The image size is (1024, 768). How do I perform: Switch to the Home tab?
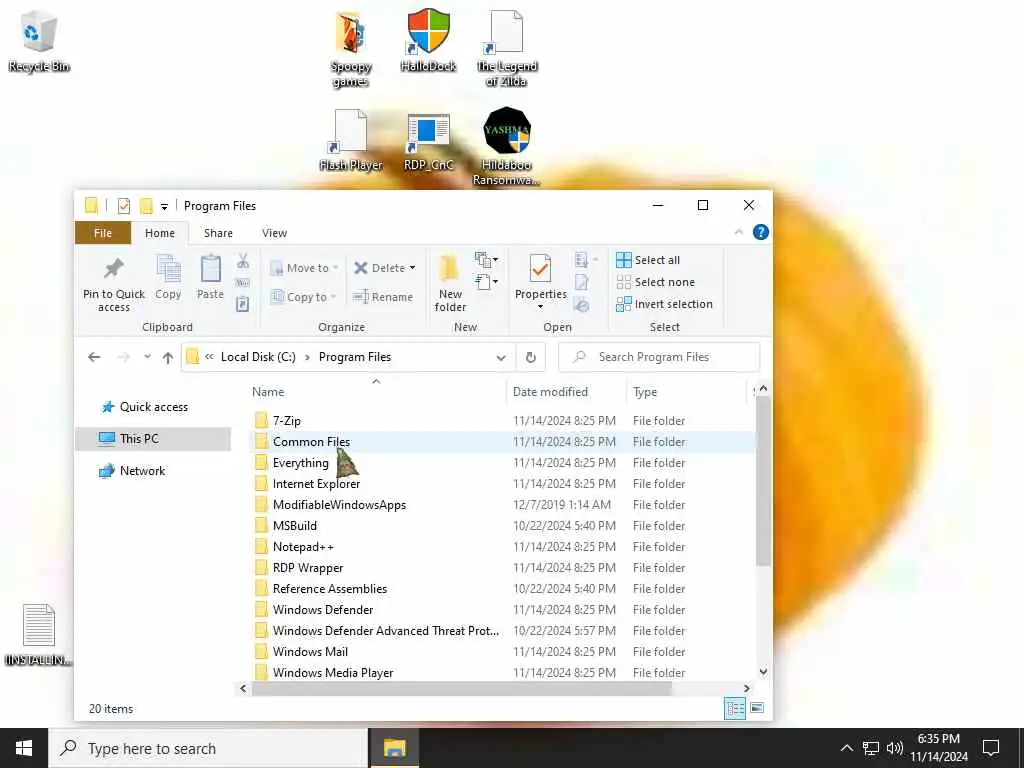pyautogui.click(x=159, y=233)
